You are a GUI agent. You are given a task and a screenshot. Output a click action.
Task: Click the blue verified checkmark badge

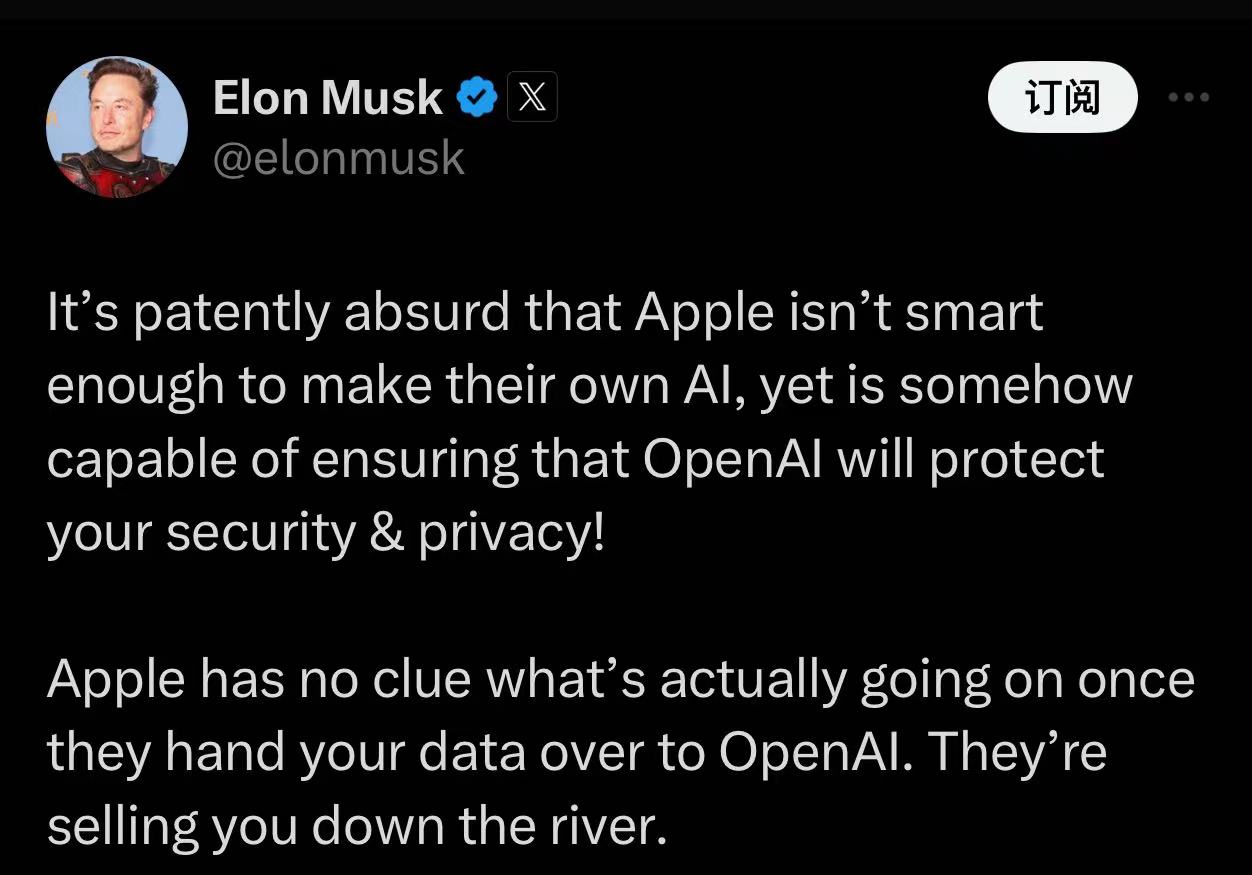[477, 97]
